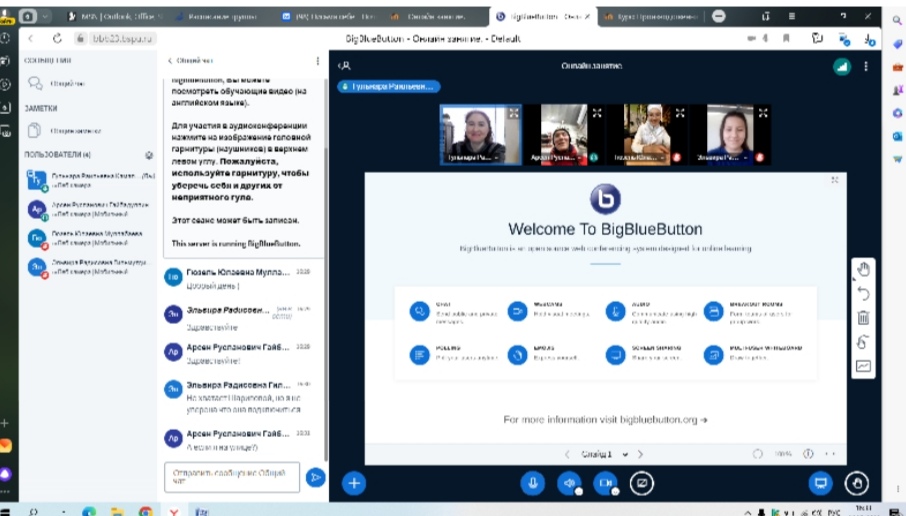
Task: Click the Yandex browser icon in taskbar
Action: (x=173, y=510)
